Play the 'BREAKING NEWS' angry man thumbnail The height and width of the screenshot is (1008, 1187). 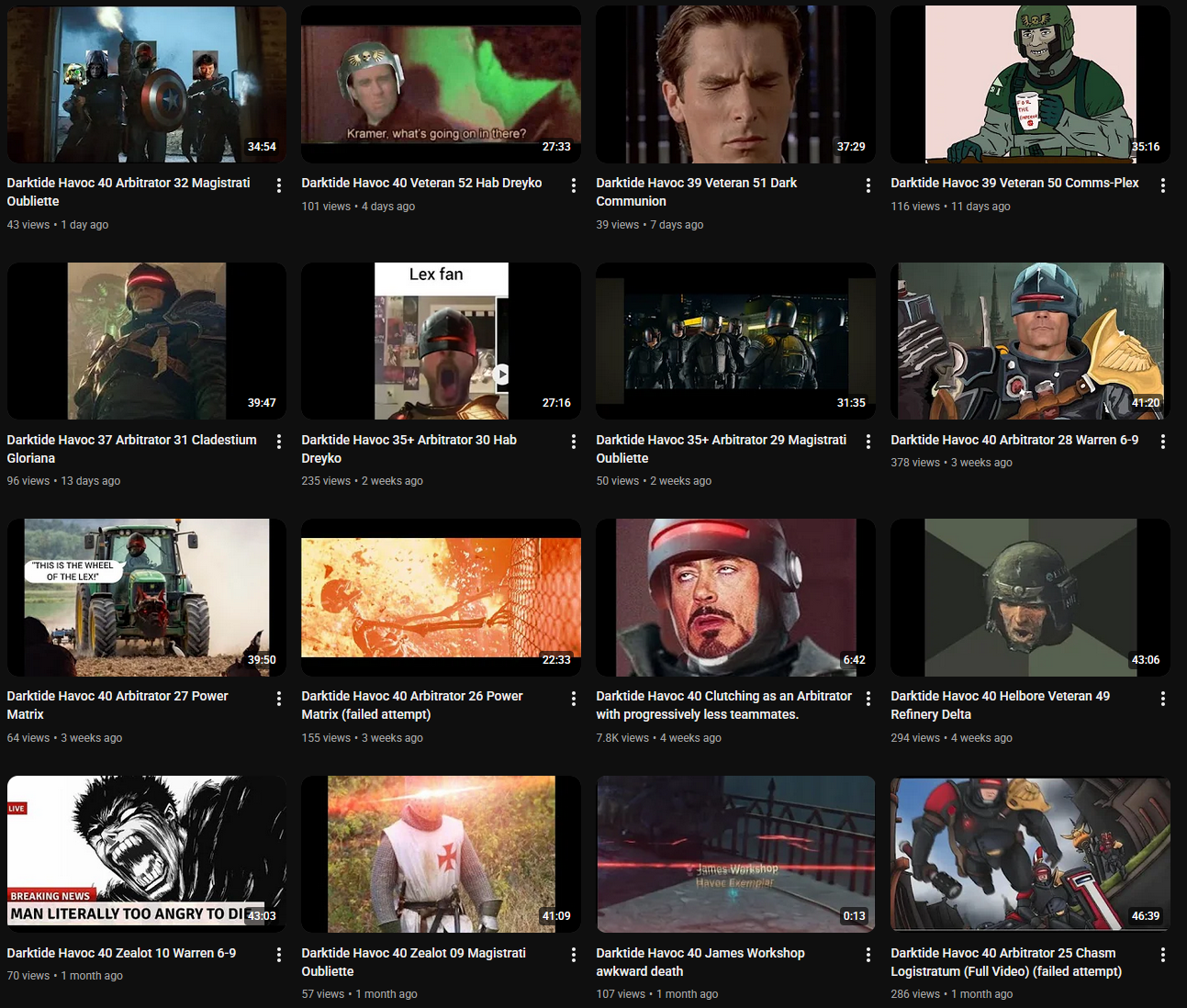pyautogui.click(x=147, y=855)
